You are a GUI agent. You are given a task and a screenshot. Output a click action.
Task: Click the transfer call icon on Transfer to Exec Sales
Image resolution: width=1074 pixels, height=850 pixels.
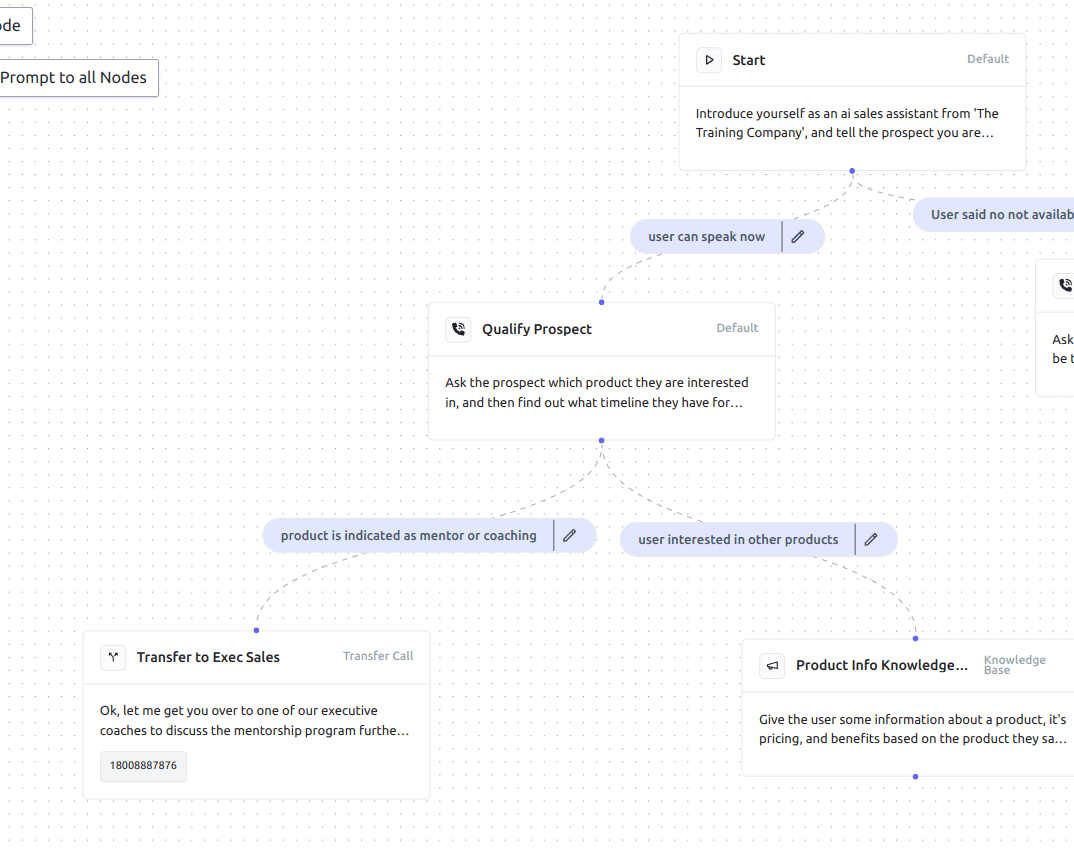tap(112, 657)
